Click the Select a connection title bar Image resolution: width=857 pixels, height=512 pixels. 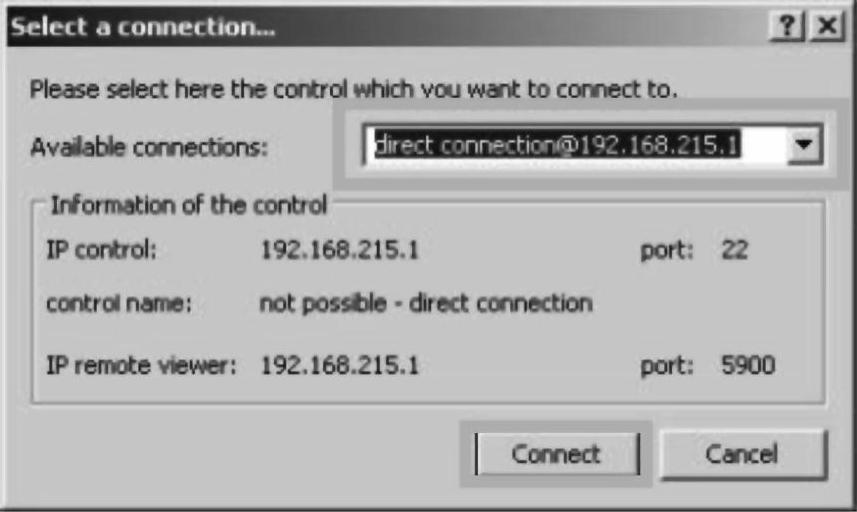coord(383,26)
